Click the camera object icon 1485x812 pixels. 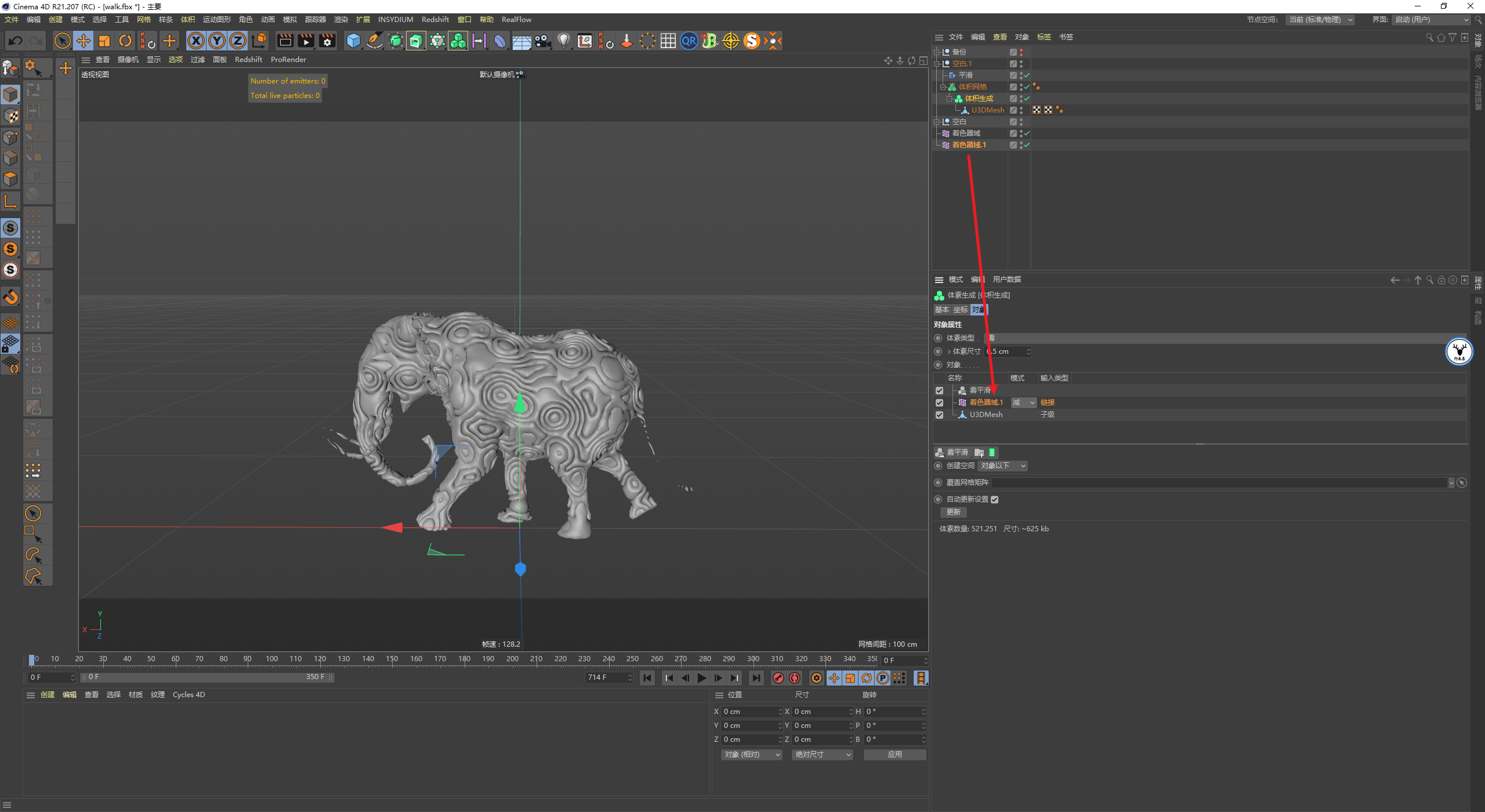tap(542, 41)
